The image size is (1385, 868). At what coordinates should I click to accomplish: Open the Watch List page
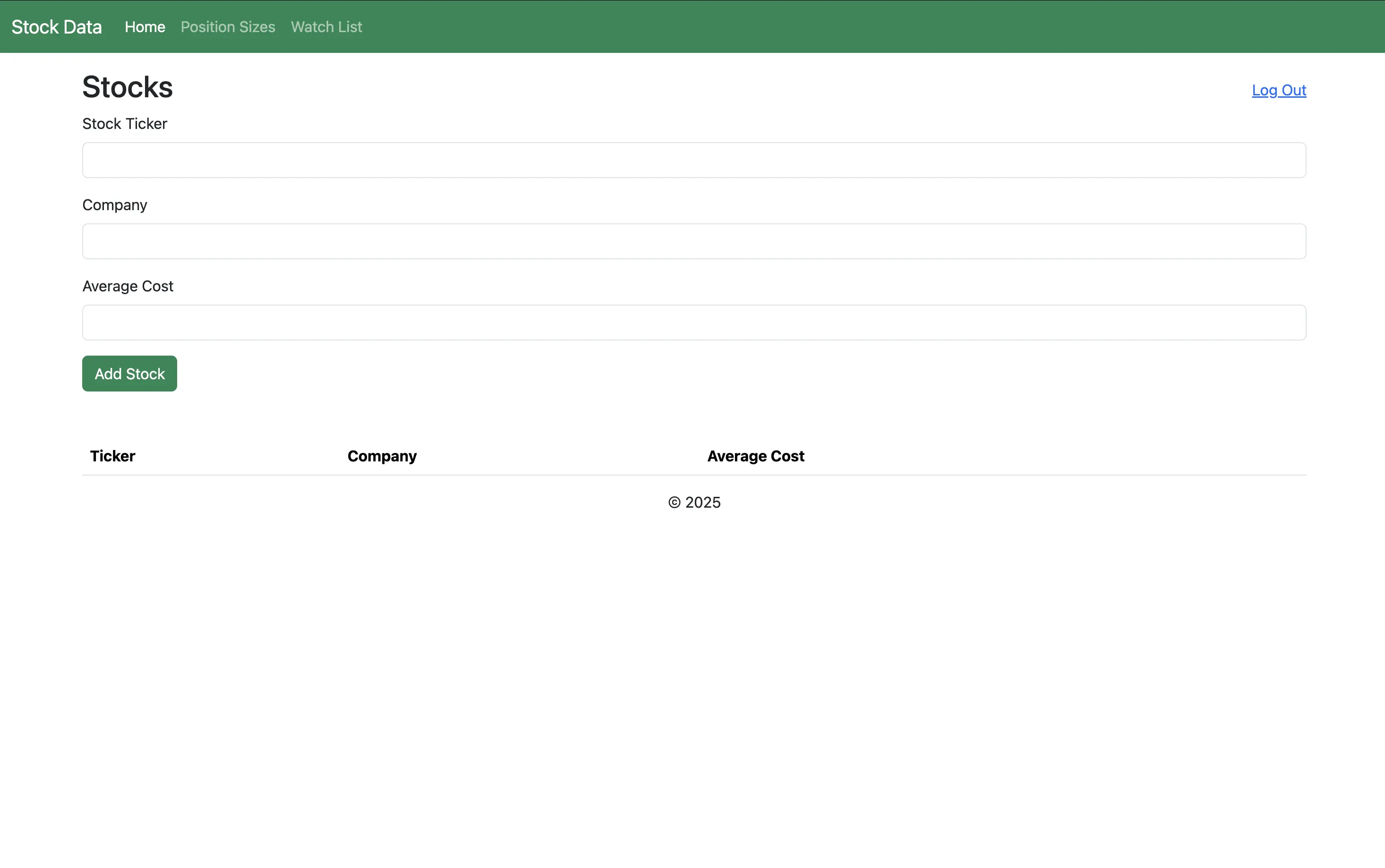point(326,27)
